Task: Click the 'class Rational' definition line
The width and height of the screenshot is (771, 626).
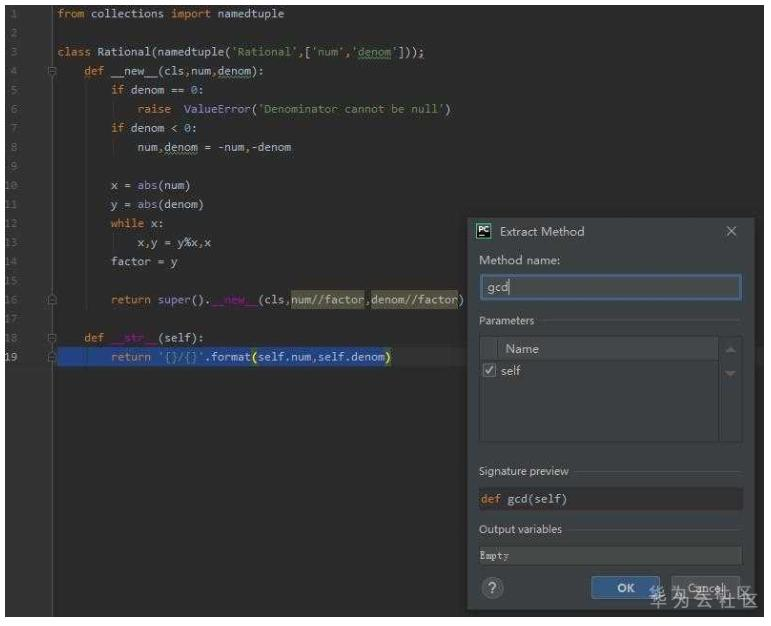Action: (240, 52)
